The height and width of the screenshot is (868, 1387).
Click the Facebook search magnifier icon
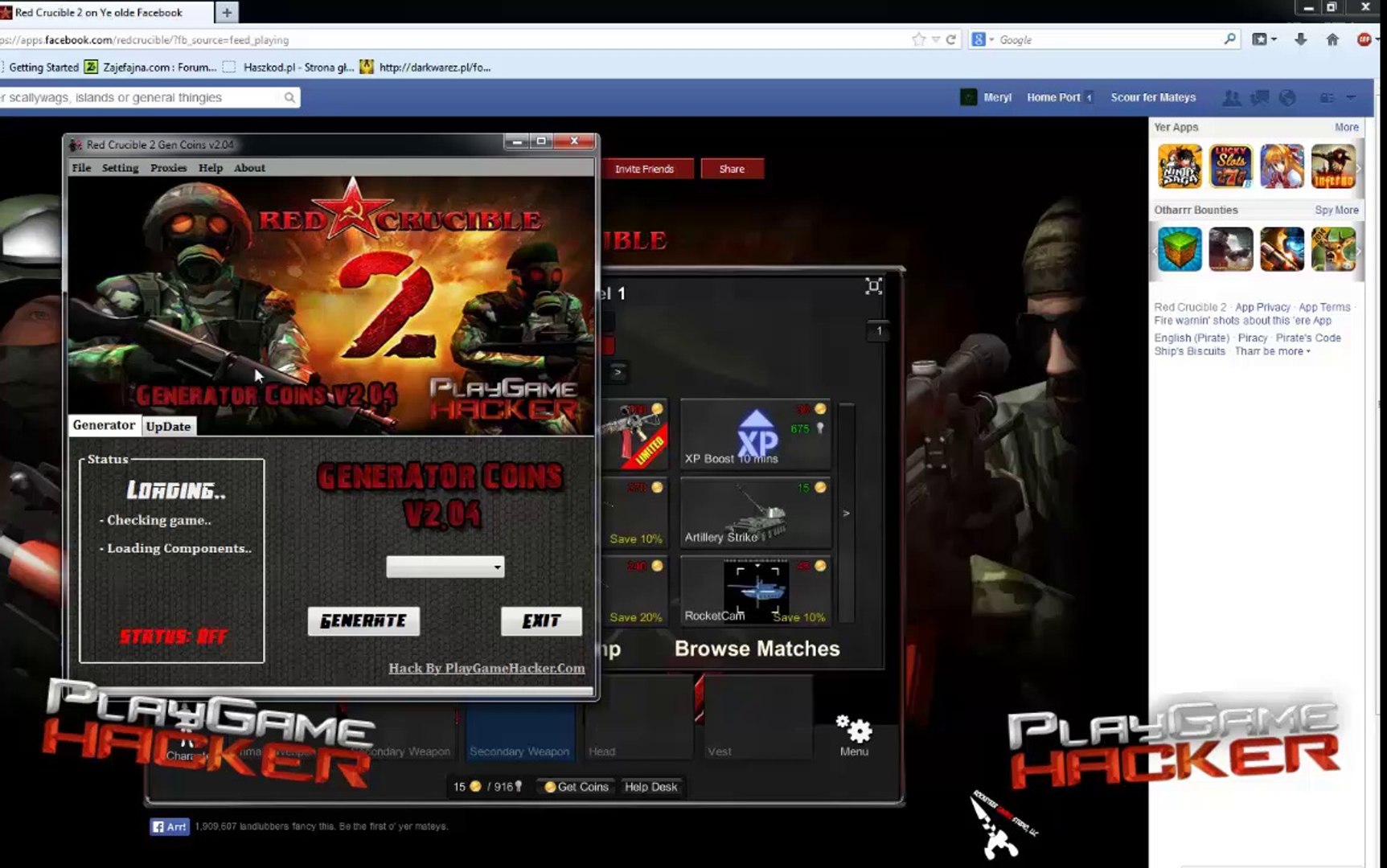click(x=289, y=97)
